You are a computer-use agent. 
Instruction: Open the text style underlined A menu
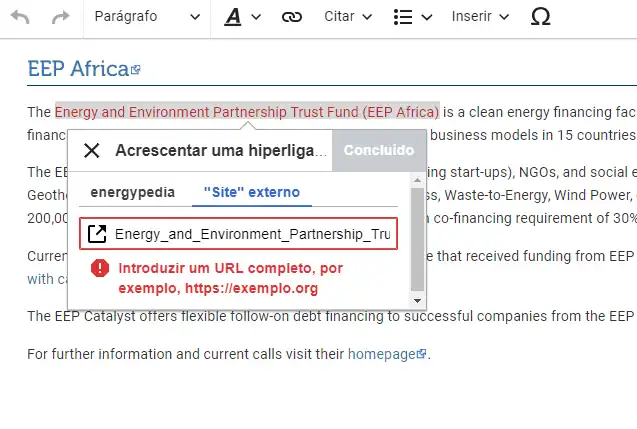tap(242, 17)
